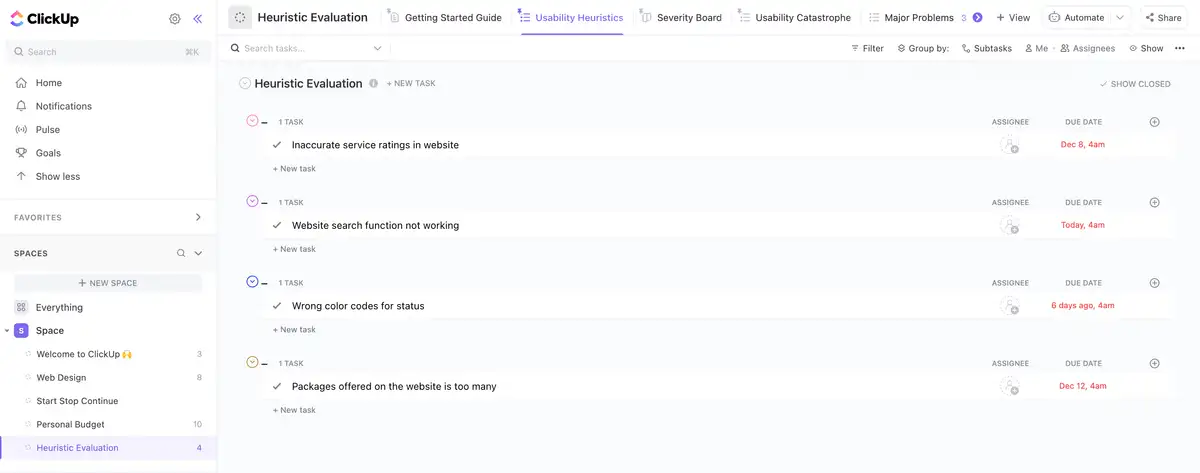Open the sidebar settings gear
This screenshot has height=473, width=1200.
coord(175,18)
